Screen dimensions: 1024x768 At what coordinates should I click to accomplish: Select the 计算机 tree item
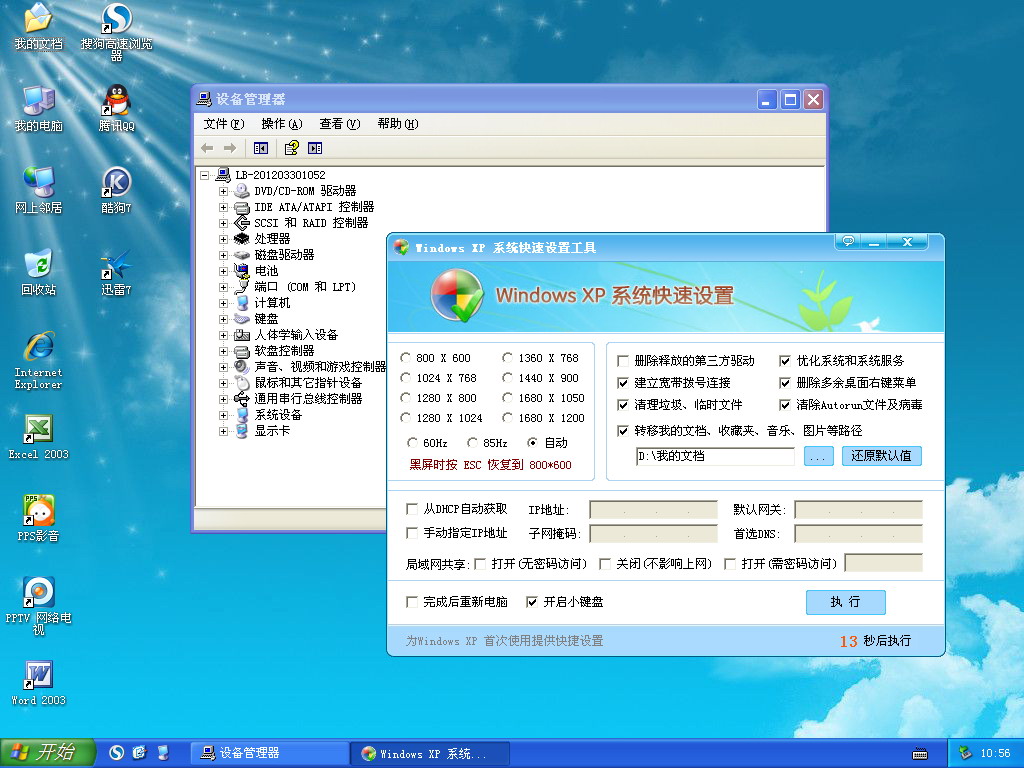(x=272, y=303)
